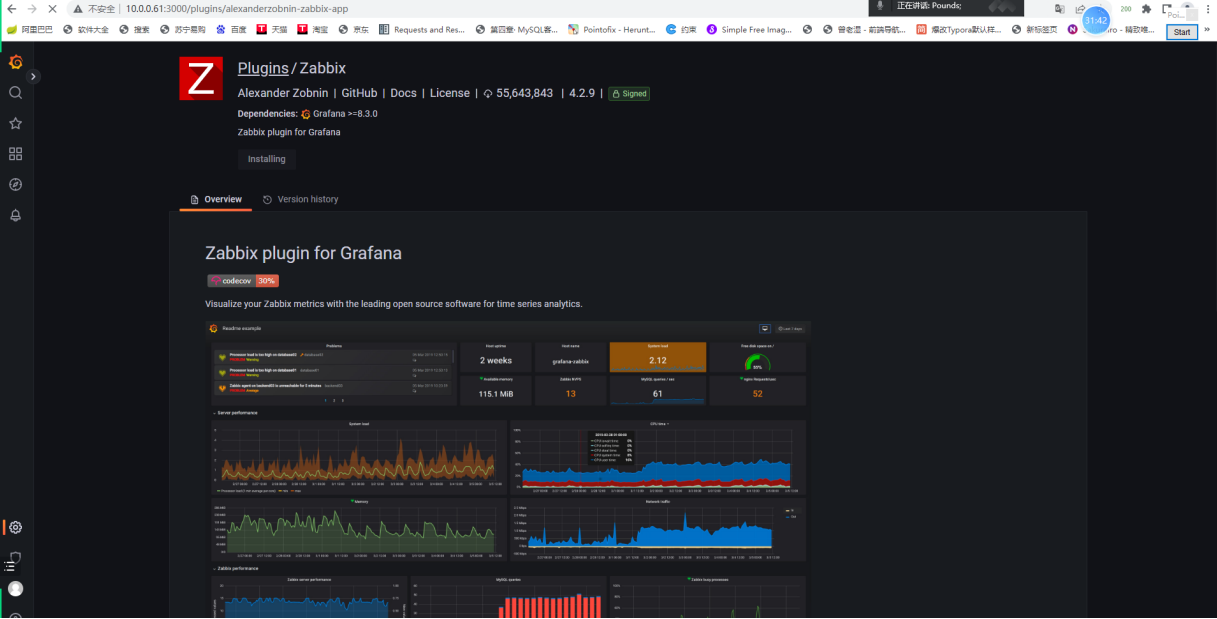Open the plugin Docs link
Screen dimensions: 1217x619
[x=403, y=93]
